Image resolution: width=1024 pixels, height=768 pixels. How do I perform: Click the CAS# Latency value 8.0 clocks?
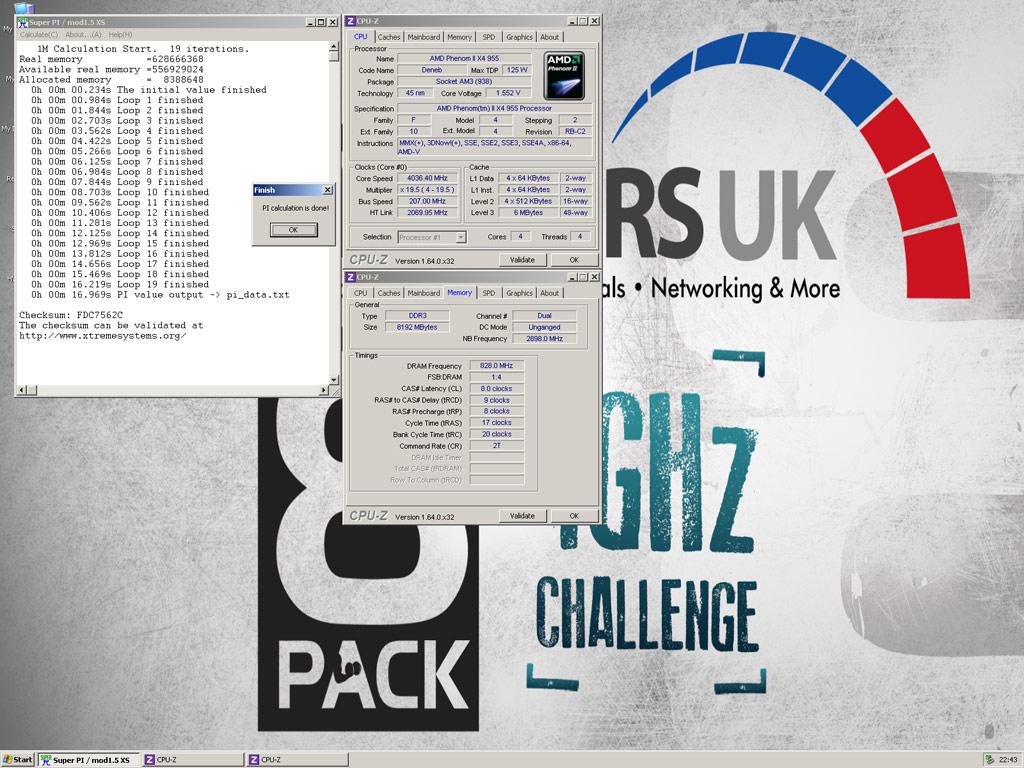(496, 389)
